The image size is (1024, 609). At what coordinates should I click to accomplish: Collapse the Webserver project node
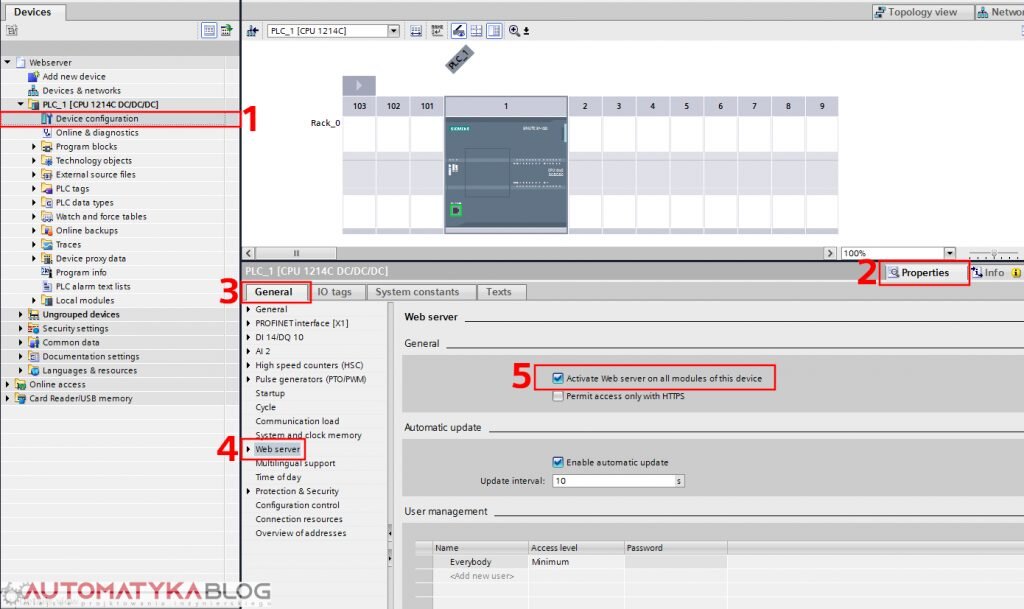coord(7,63)
